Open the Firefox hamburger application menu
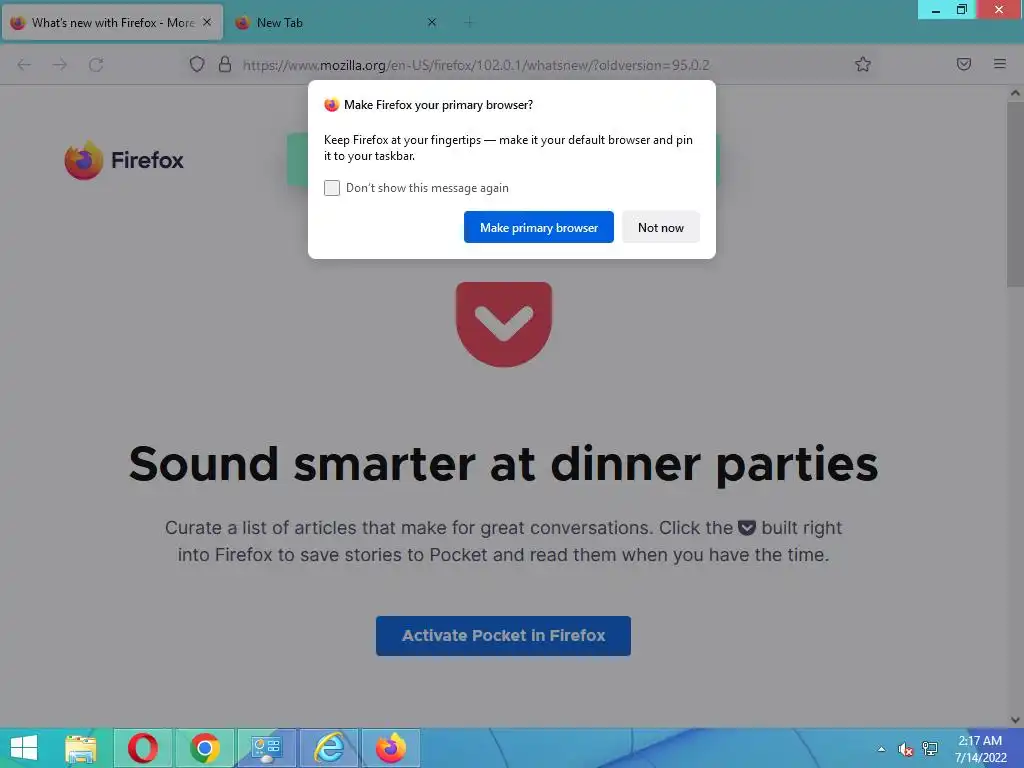 (x=999, y=64)
